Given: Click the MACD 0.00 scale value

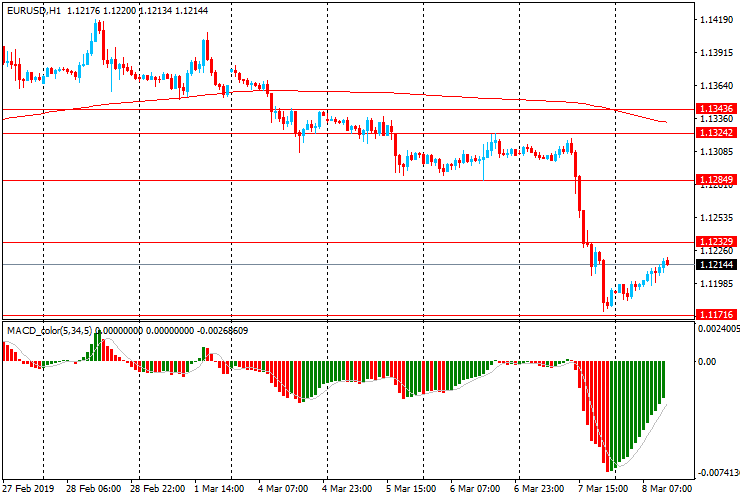Looking at the screenshot, I should pyautogui.click(x=707, y=362).
